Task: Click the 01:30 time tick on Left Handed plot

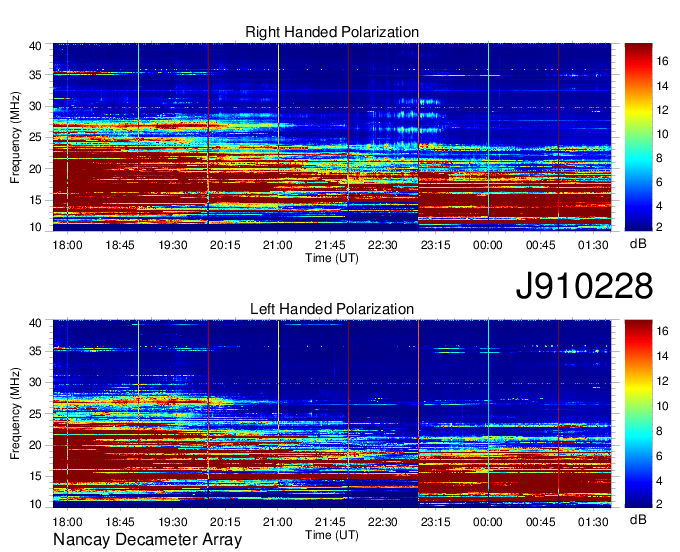Action: [593, 522]
